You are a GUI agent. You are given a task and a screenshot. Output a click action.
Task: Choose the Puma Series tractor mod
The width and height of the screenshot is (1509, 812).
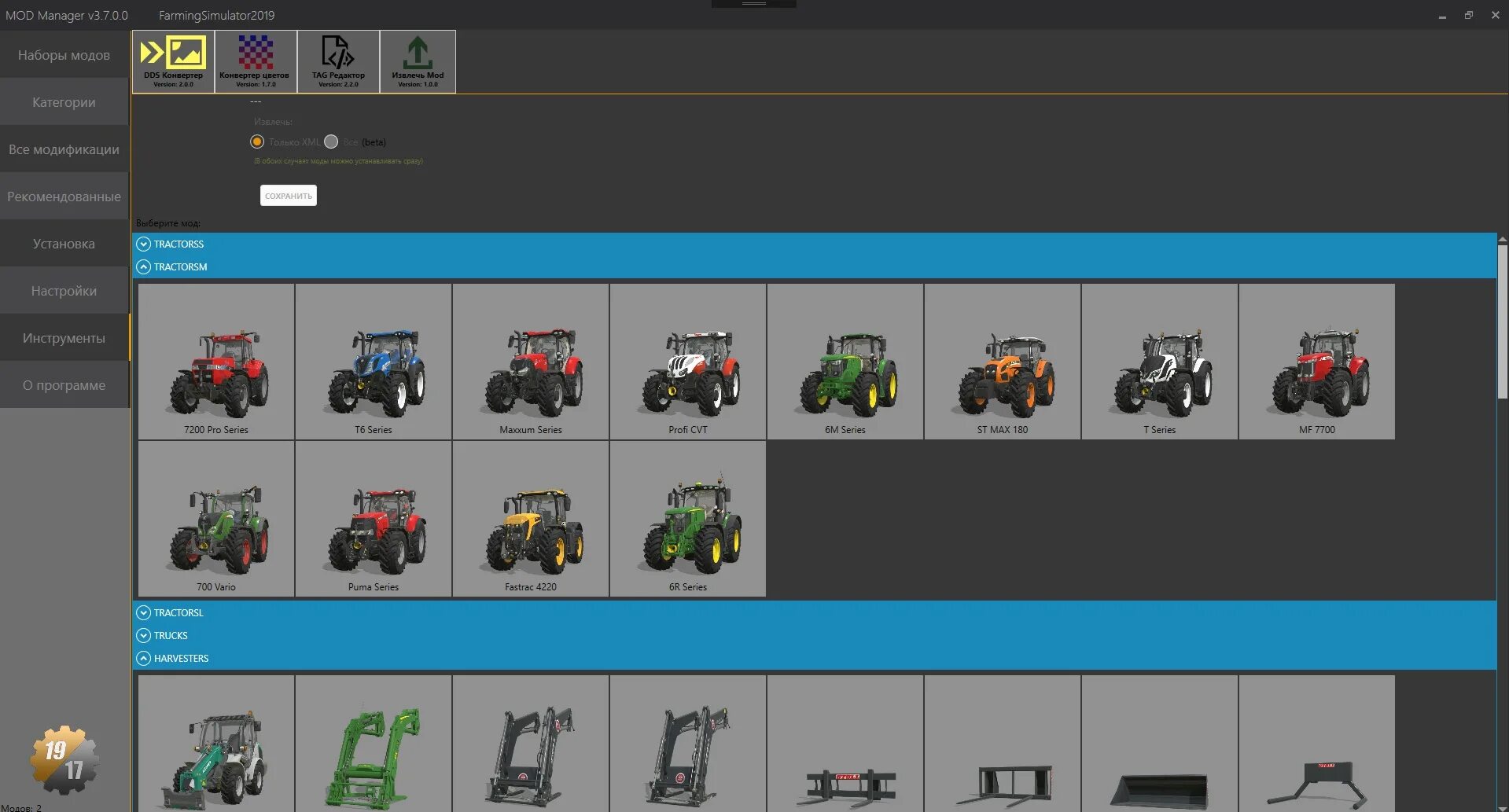pyautogui.click(x=374, y=519)
